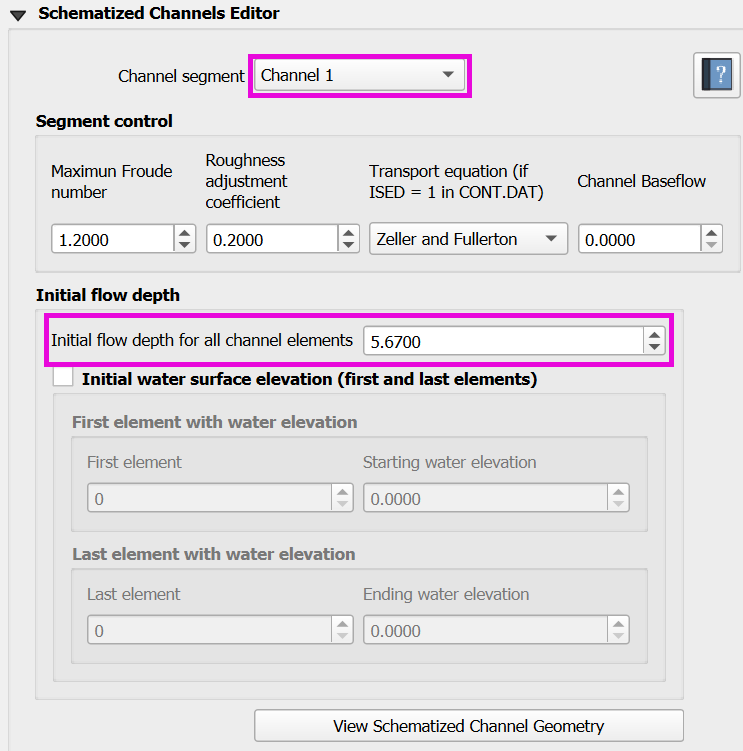
Task: Decrease Channel Baseflow value
Action: coord(710,245)
